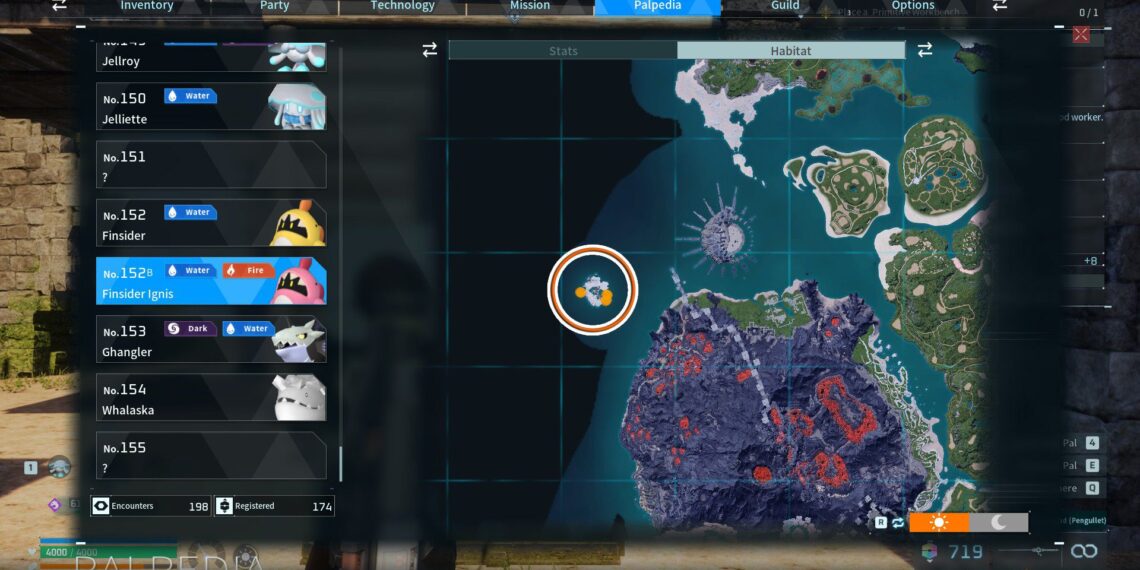Click left orange habitat marker on map

pyautogui.click(x=580, y=292)
